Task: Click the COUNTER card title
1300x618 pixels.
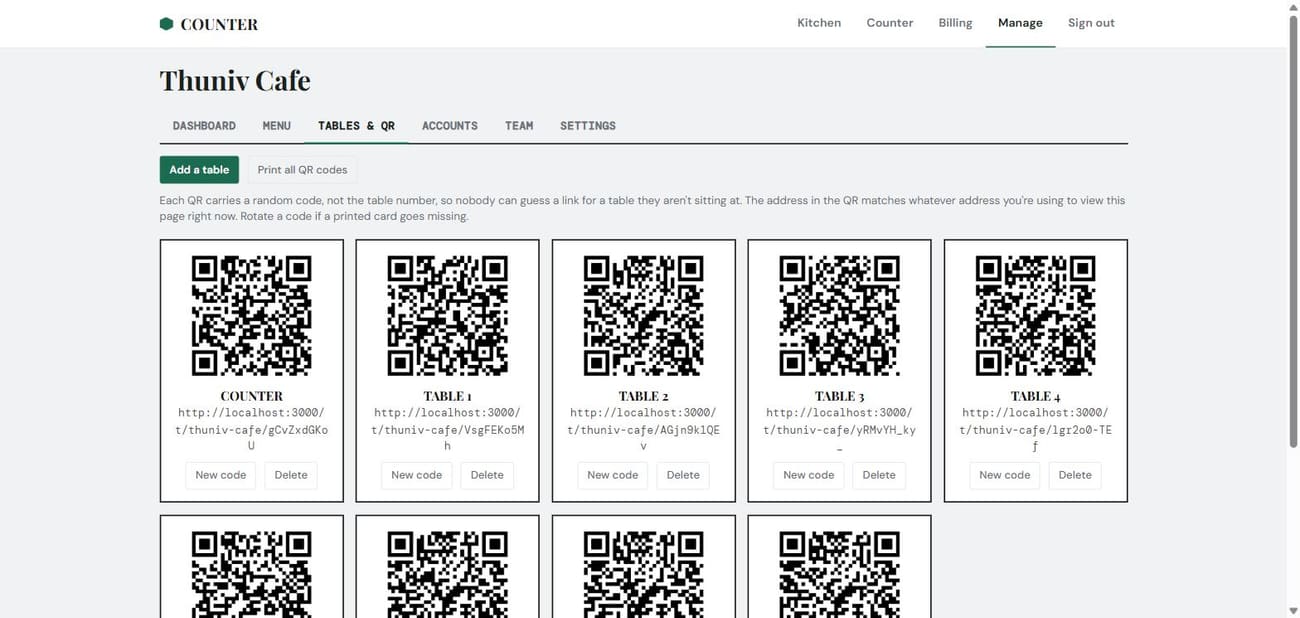Action: click(251, 396)
